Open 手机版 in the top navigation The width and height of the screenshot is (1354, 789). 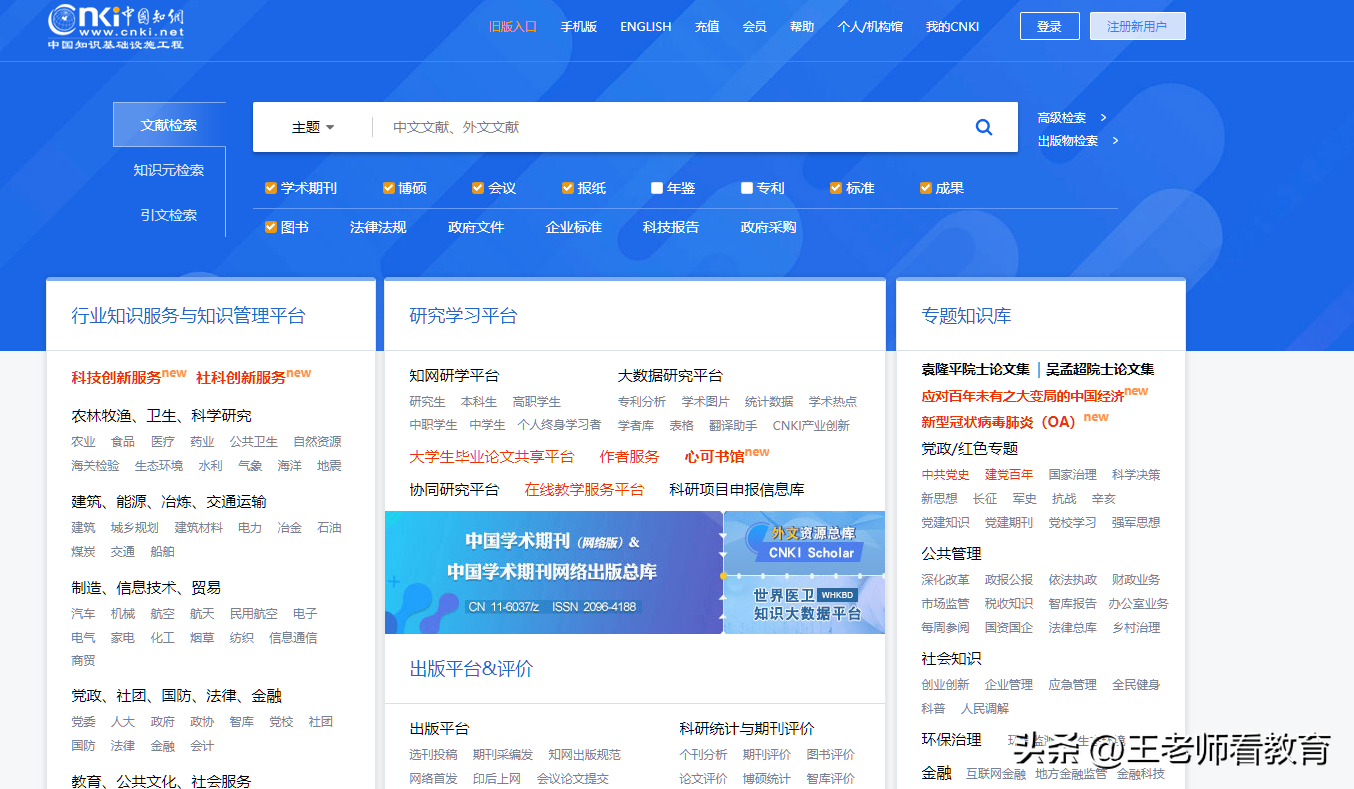tap(579, 27)
